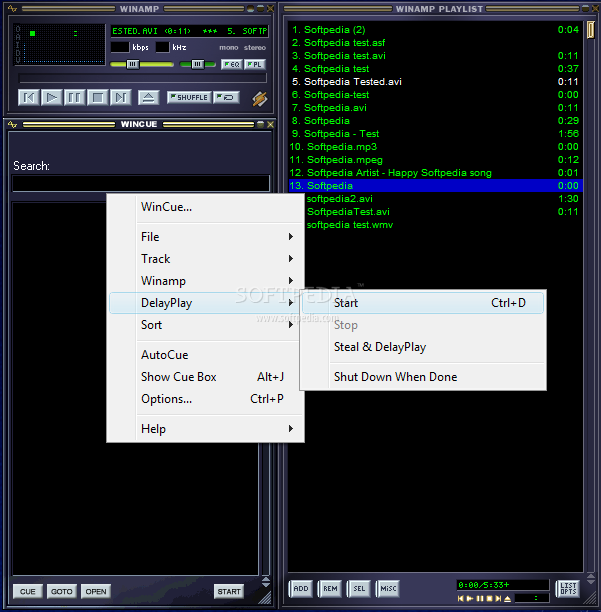Click the Pause button in the Winamp main window
The image size is (601, 612).
75,97
